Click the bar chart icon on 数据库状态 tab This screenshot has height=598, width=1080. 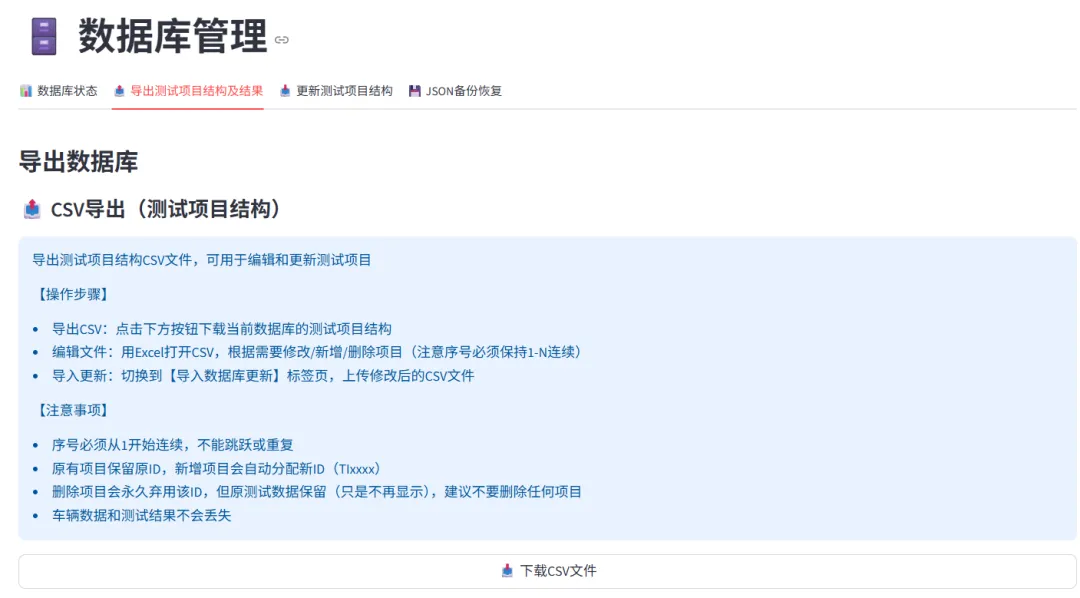(26, 91)
